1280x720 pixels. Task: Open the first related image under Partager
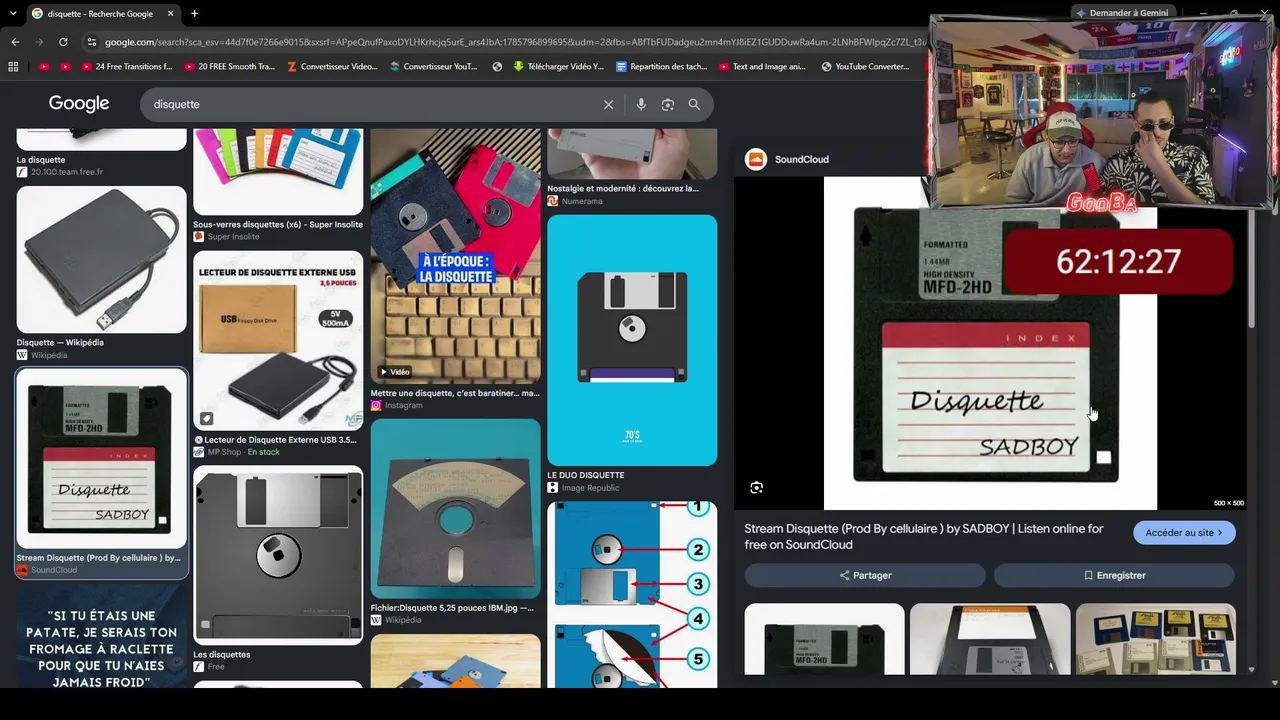pyautogui.click(x=824, y=638)
